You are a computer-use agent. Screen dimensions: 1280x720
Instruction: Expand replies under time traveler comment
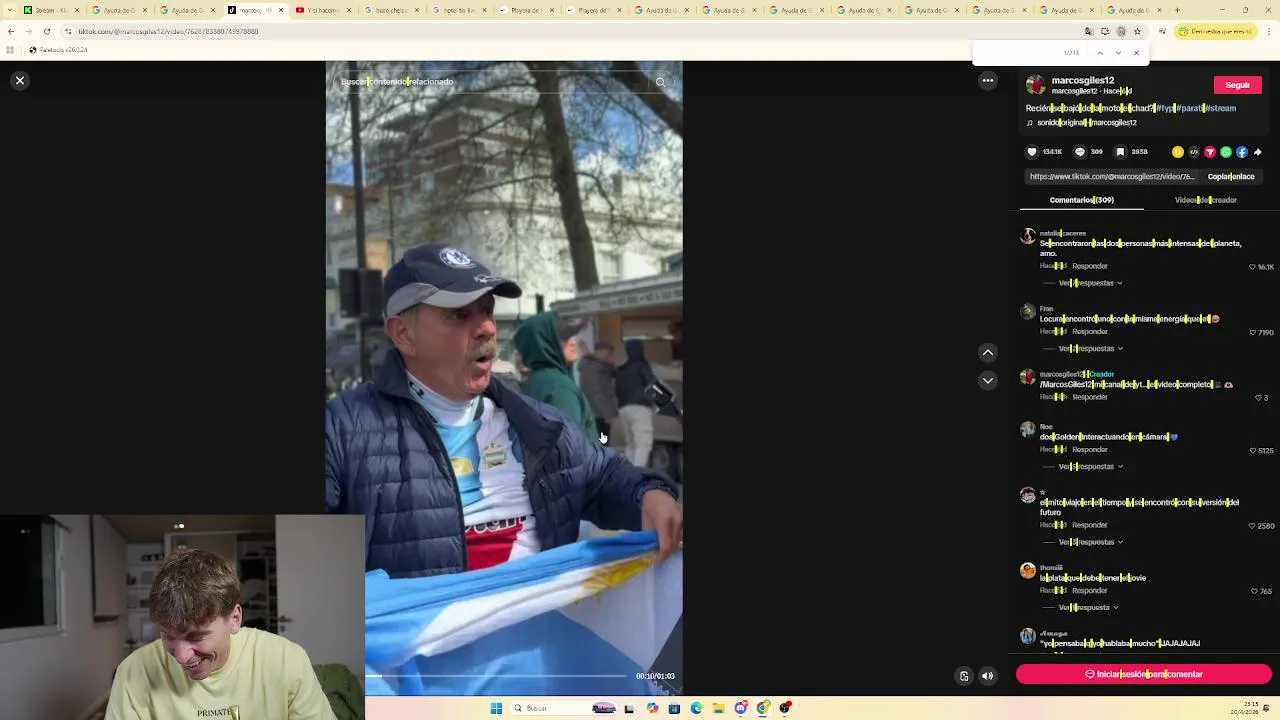click(x=1090, y=542)
